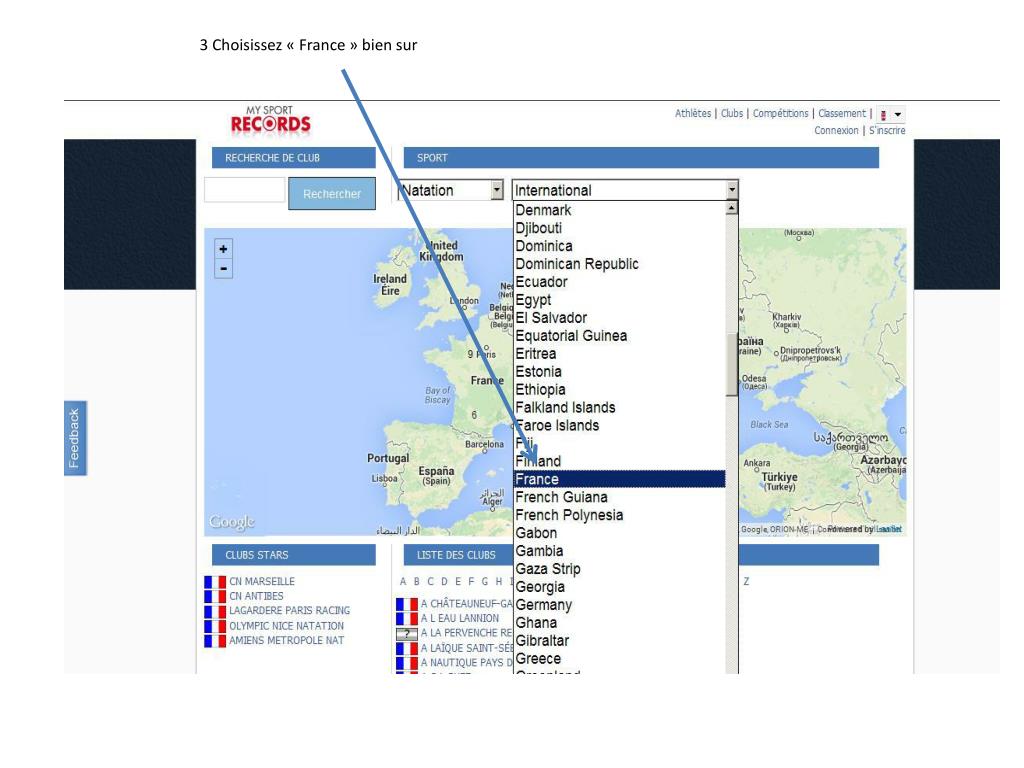
Task: Focus the club search input field
Action: click(x=244, y=189)
